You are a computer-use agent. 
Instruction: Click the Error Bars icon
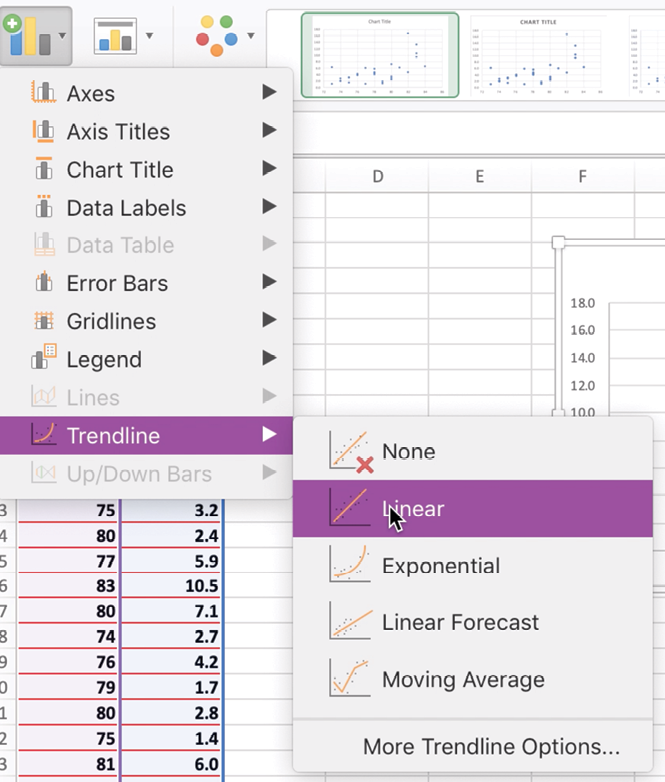tap(43, 283)
